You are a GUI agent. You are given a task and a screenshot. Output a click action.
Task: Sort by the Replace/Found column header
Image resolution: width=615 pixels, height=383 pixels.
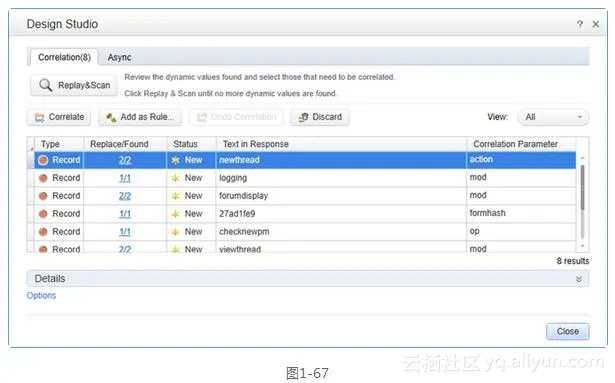[x=126, y=144]
